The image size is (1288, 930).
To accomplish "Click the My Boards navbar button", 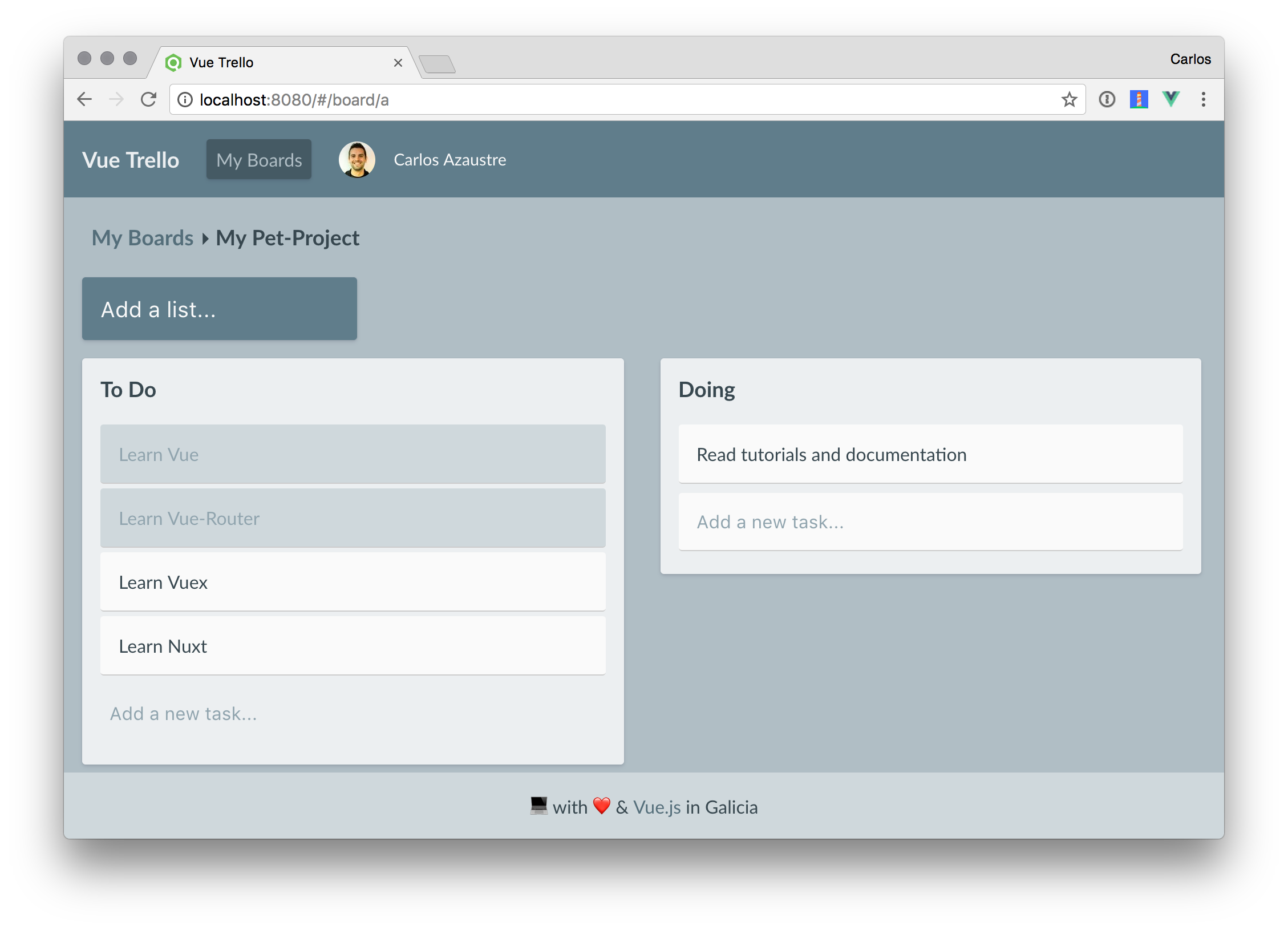I will point(259,160).
